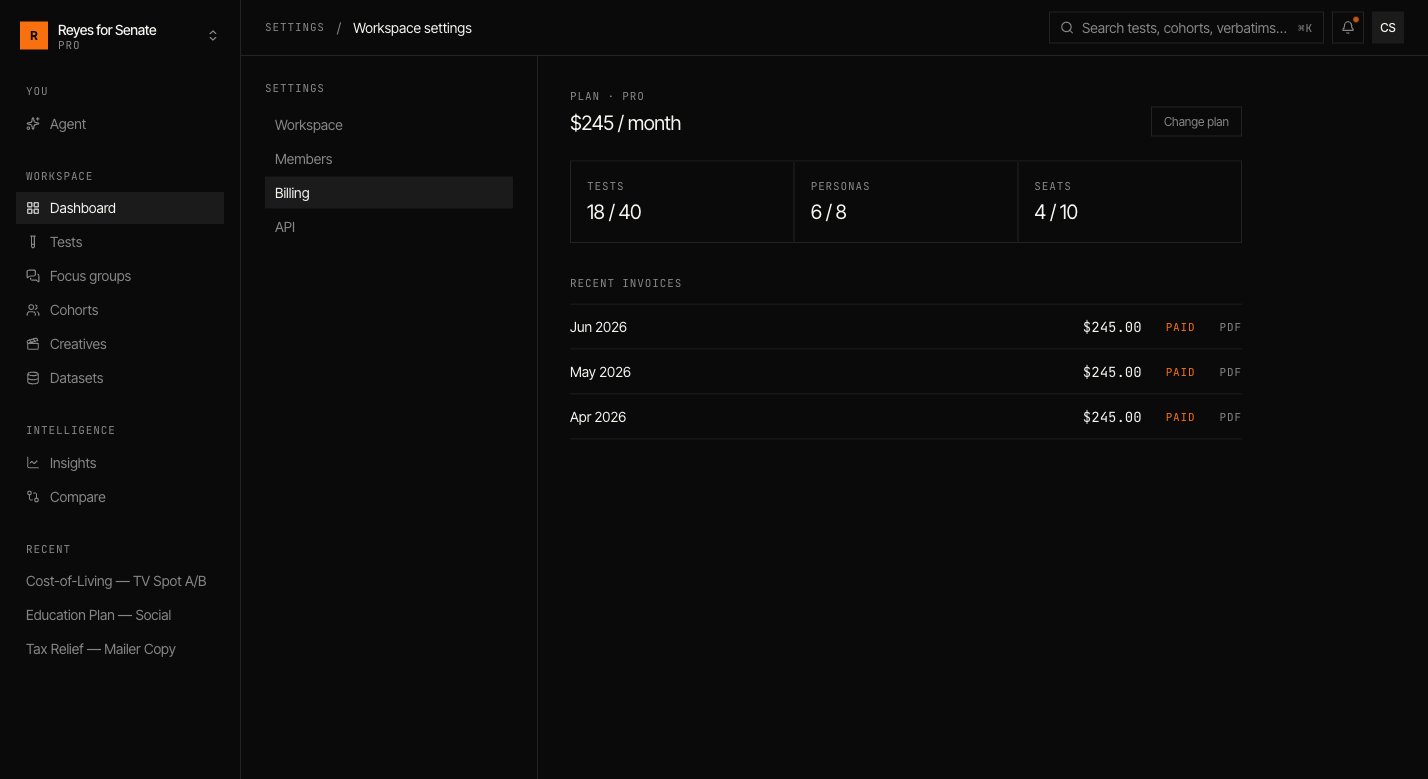Click the Jun 2026 invoice row label

(x=598, y=327)
